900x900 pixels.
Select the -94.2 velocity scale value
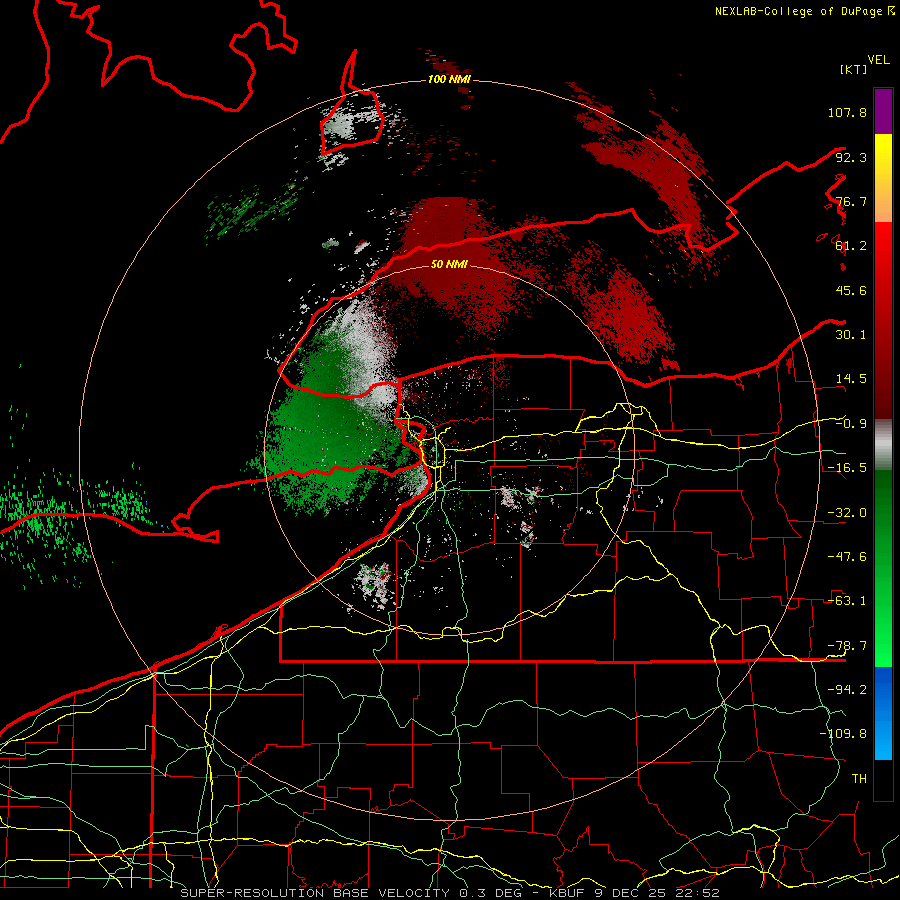(847, 690)
